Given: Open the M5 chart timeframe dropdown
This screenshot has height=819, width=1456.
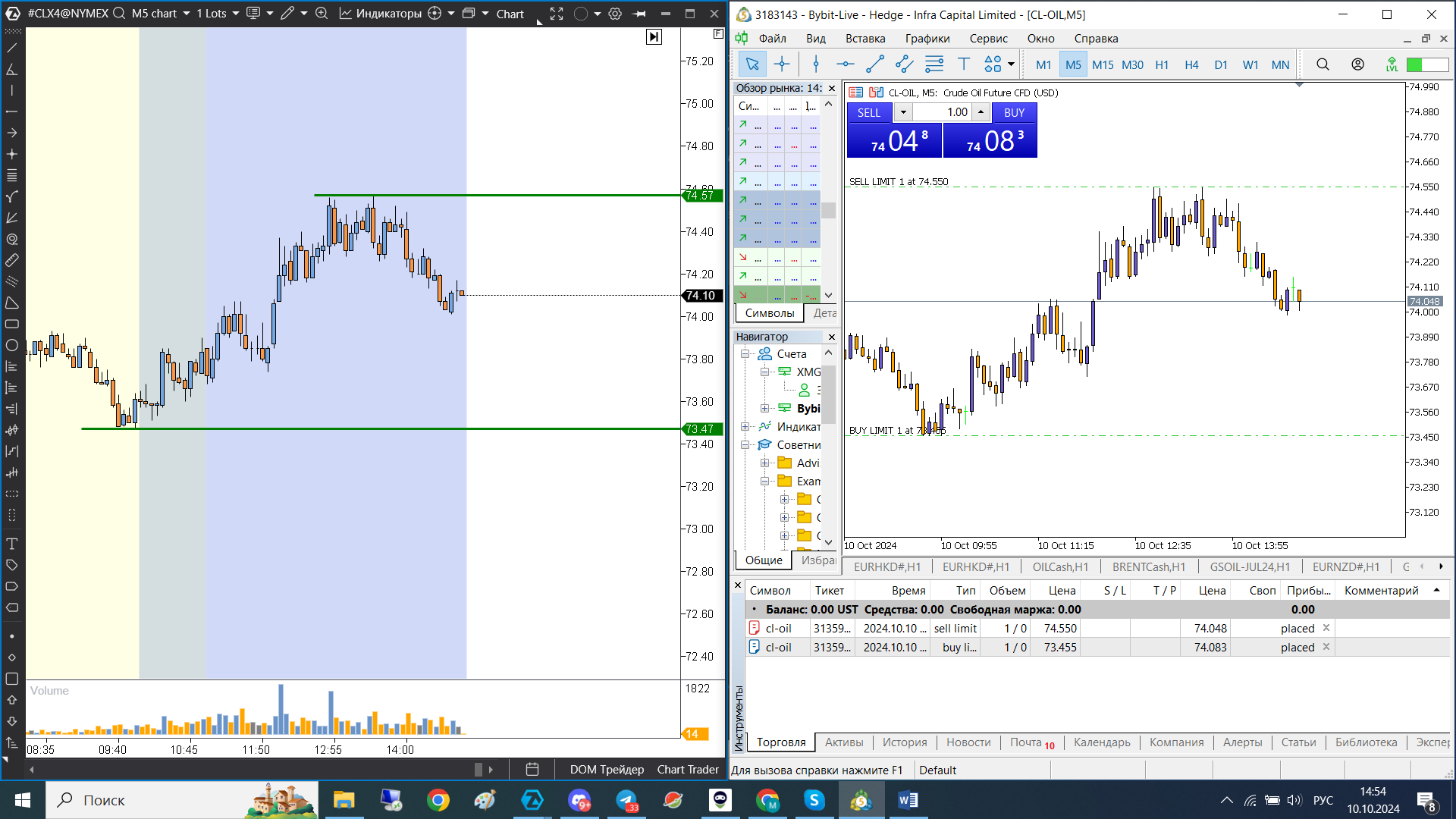Looking at the screenshot, I should click(187, 14).
